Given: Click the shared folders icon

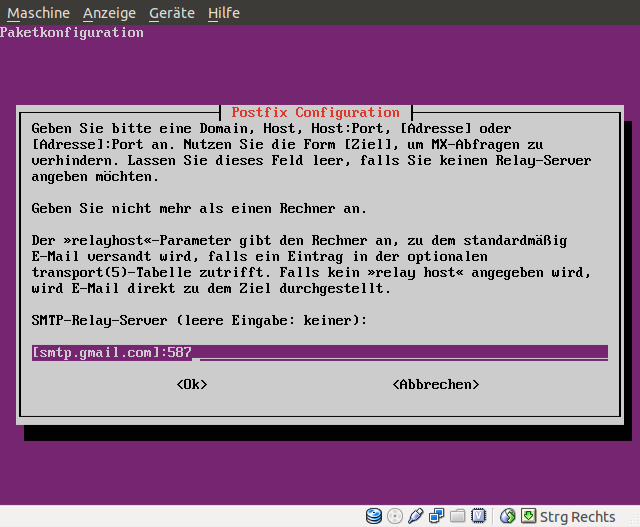Looking at the screenshot, I should [458, 516].
